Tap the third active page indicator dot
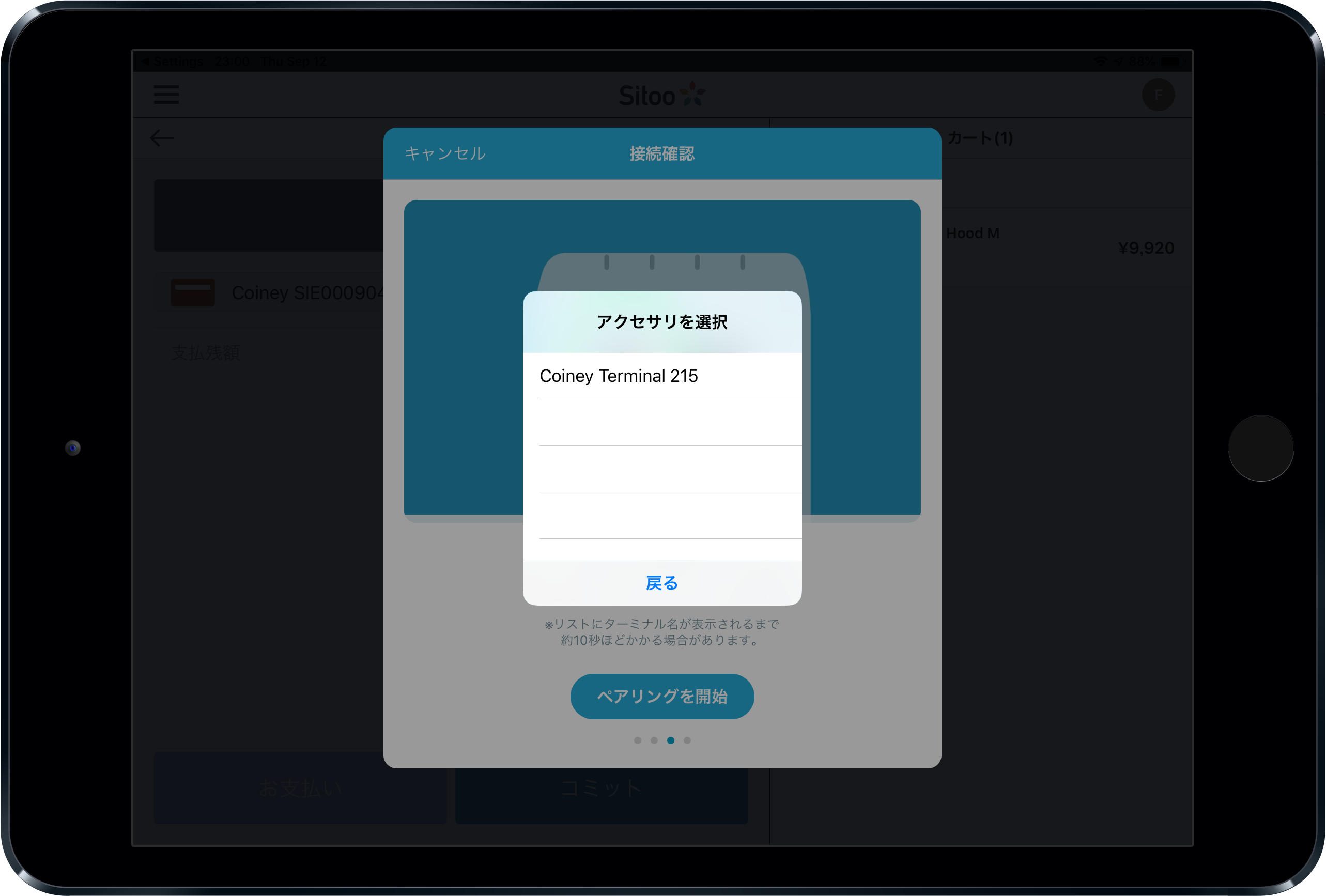 [x=670, y=740]
